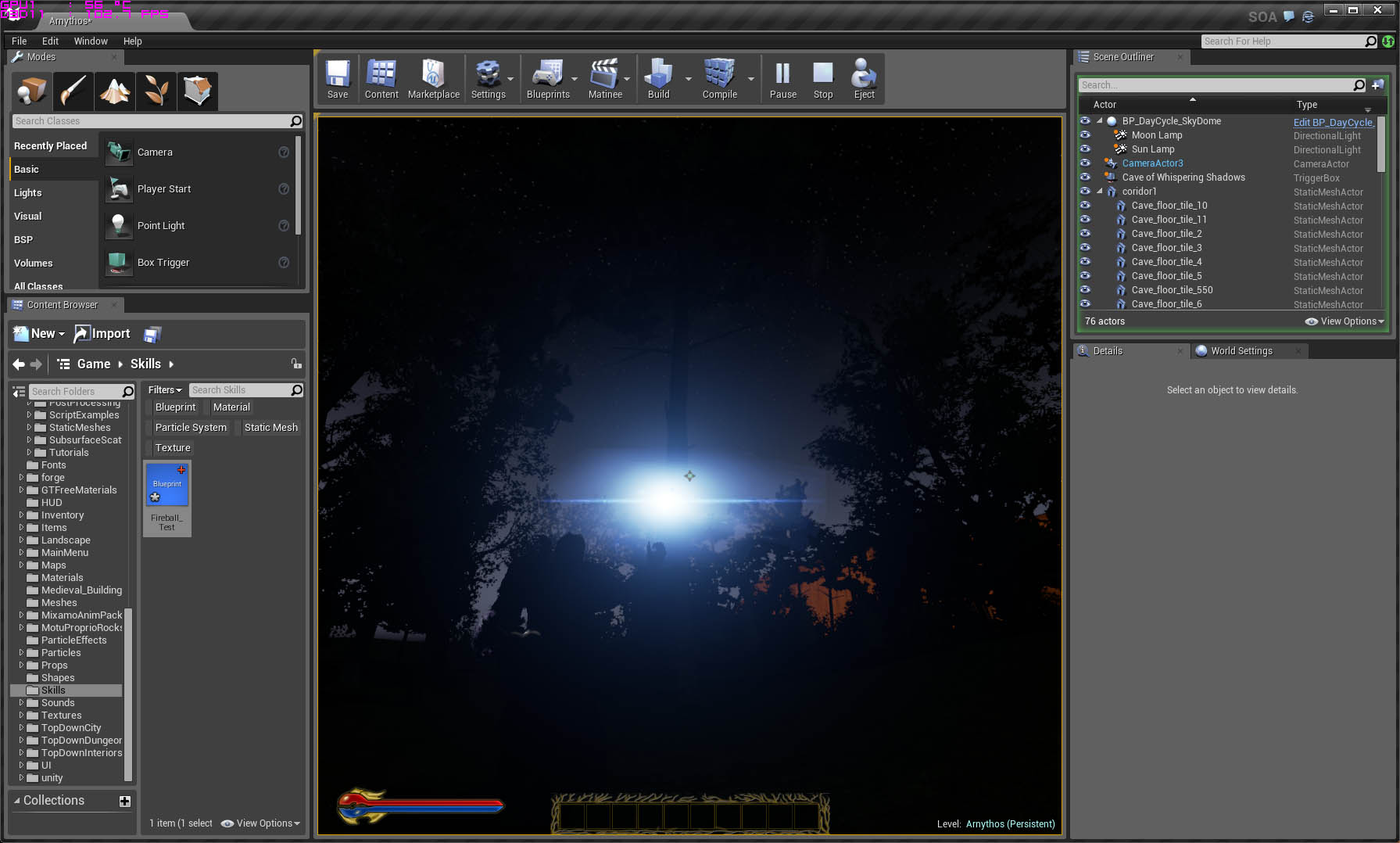Image resolution: width=1400 pixels, height=843 pixels.
Task: Open the File menu
Action: pos(20,41)
